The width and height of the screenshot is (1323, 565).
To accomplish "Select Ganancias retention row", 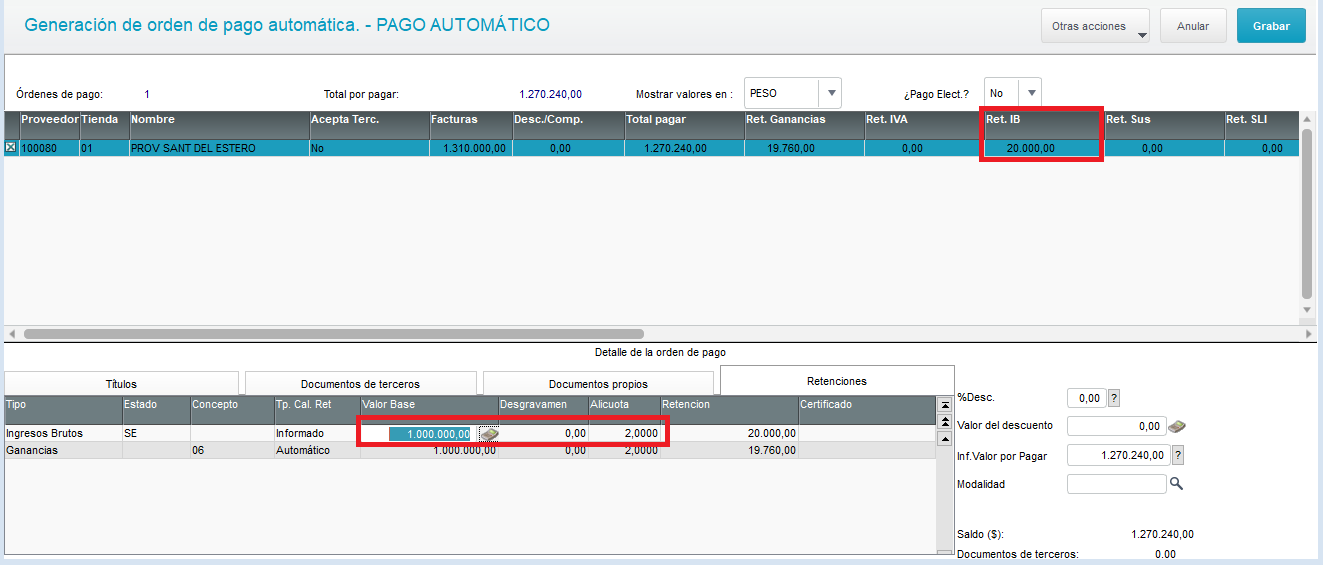I will point(470,450).
